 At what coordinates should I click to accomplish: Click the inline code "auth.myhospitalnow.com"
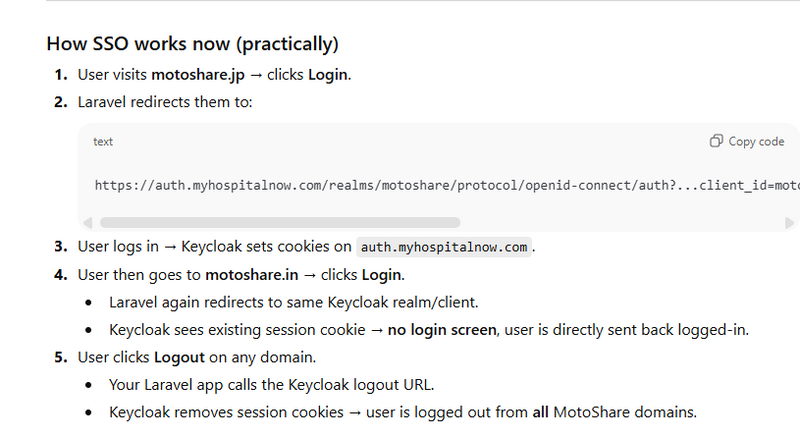pyautogui.click(x=445, y=247)
